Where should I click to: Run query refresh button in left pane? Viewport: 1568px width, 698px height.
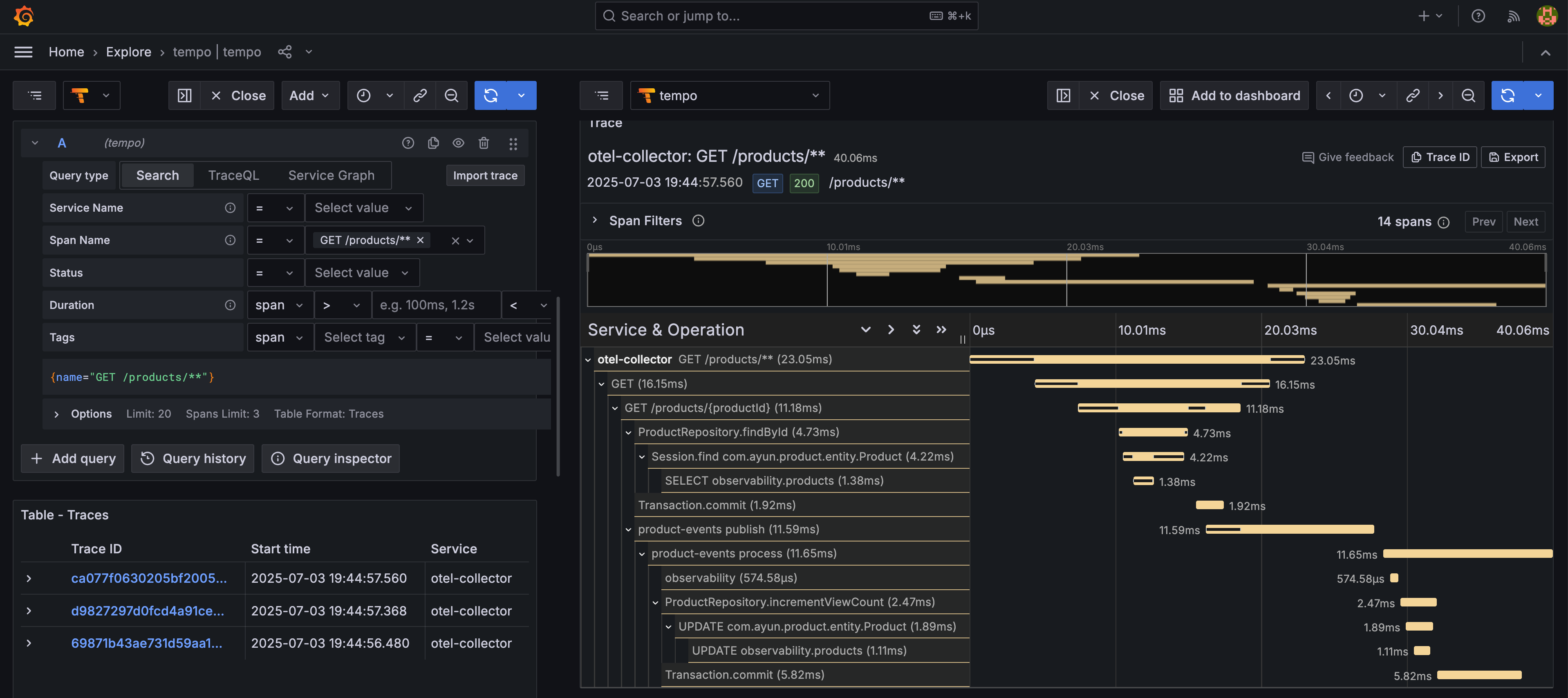coord(491,96)
